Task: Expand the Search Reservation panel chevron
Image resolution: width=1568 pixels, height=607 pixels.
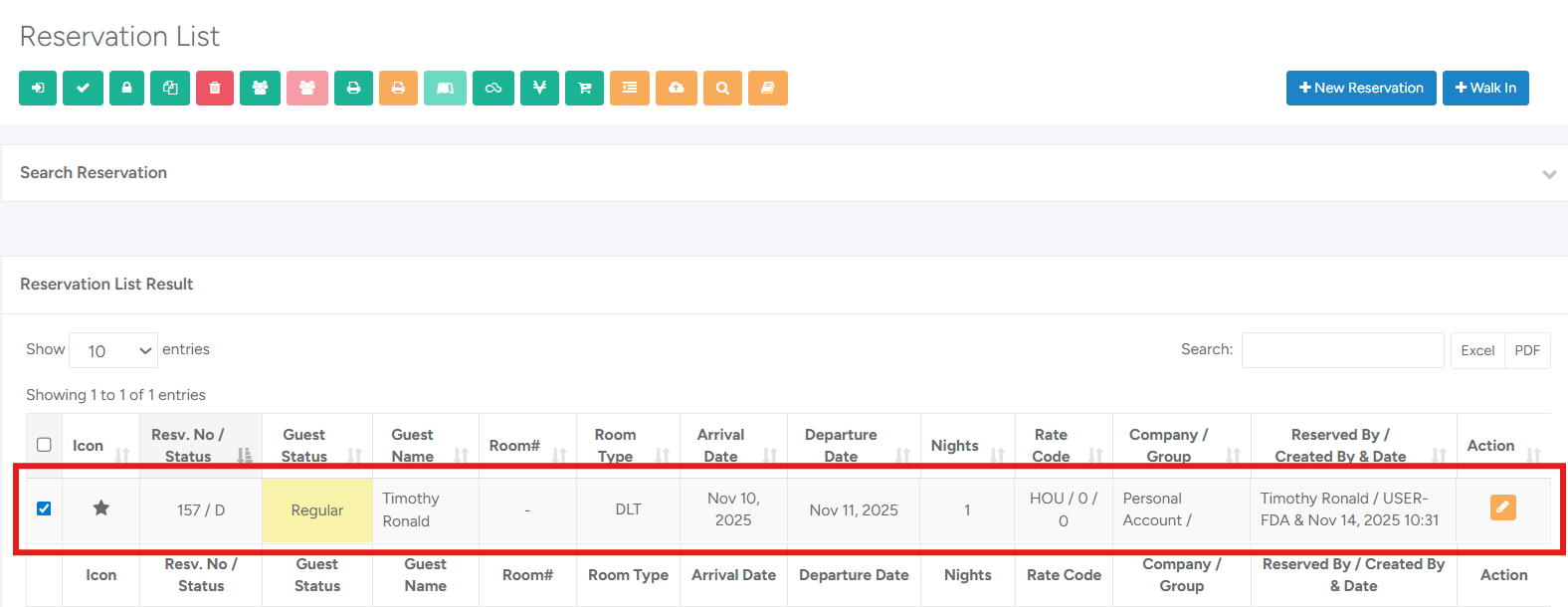Action: point(1548,174)
